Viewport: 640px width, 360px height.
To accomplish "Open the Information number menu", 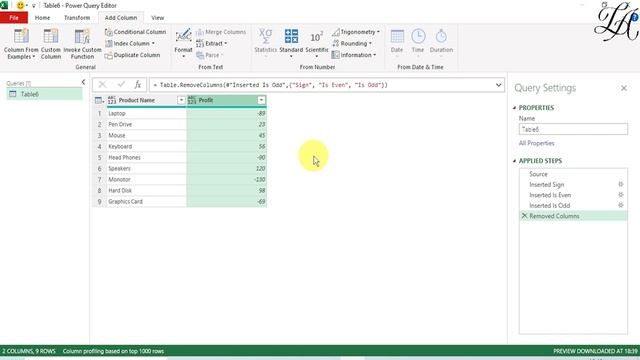I will tap(354, 55).
